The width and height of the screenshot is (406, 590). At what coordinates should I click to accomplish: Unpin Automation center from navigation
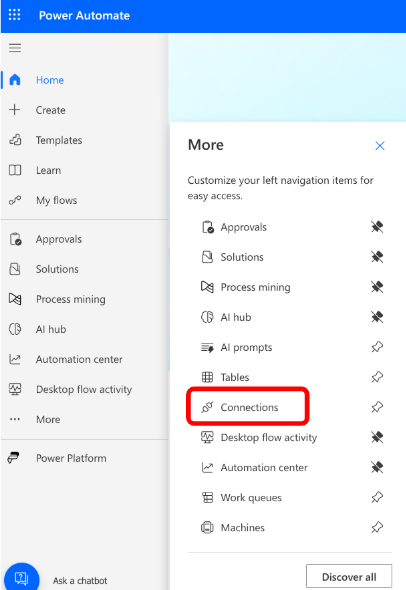(377, 467)
